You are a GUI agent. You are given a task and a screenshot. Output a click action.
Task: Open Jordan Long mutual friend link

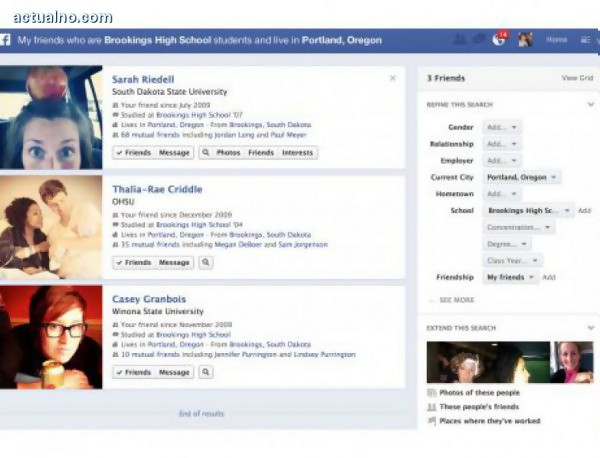(x=234, y=135)
